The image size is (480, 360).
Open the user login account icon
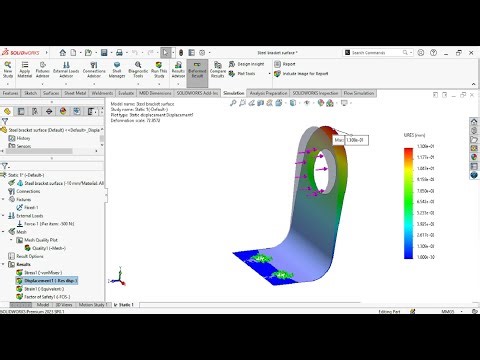[421, 53]
